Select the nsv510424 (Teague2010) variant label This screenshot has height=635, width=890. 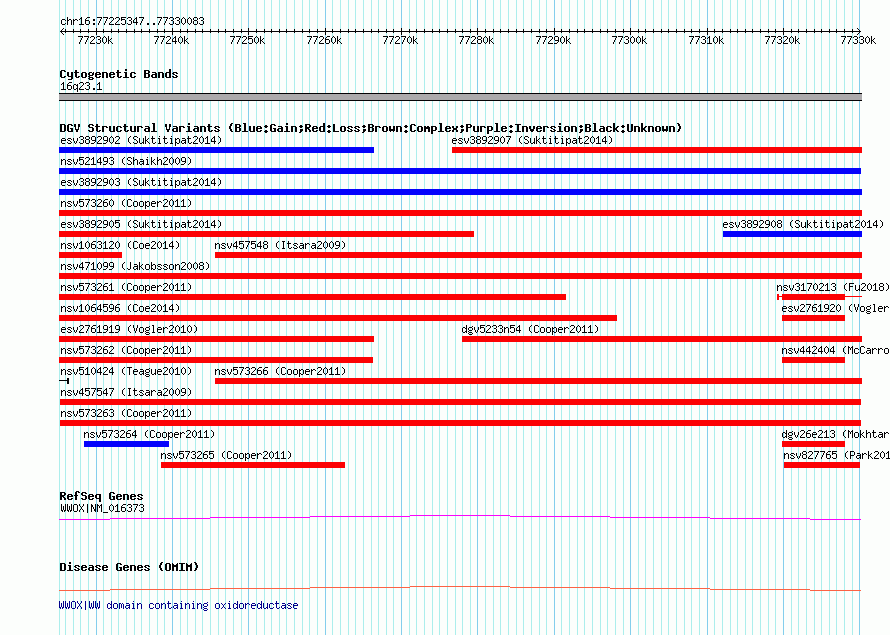(125, 371)
